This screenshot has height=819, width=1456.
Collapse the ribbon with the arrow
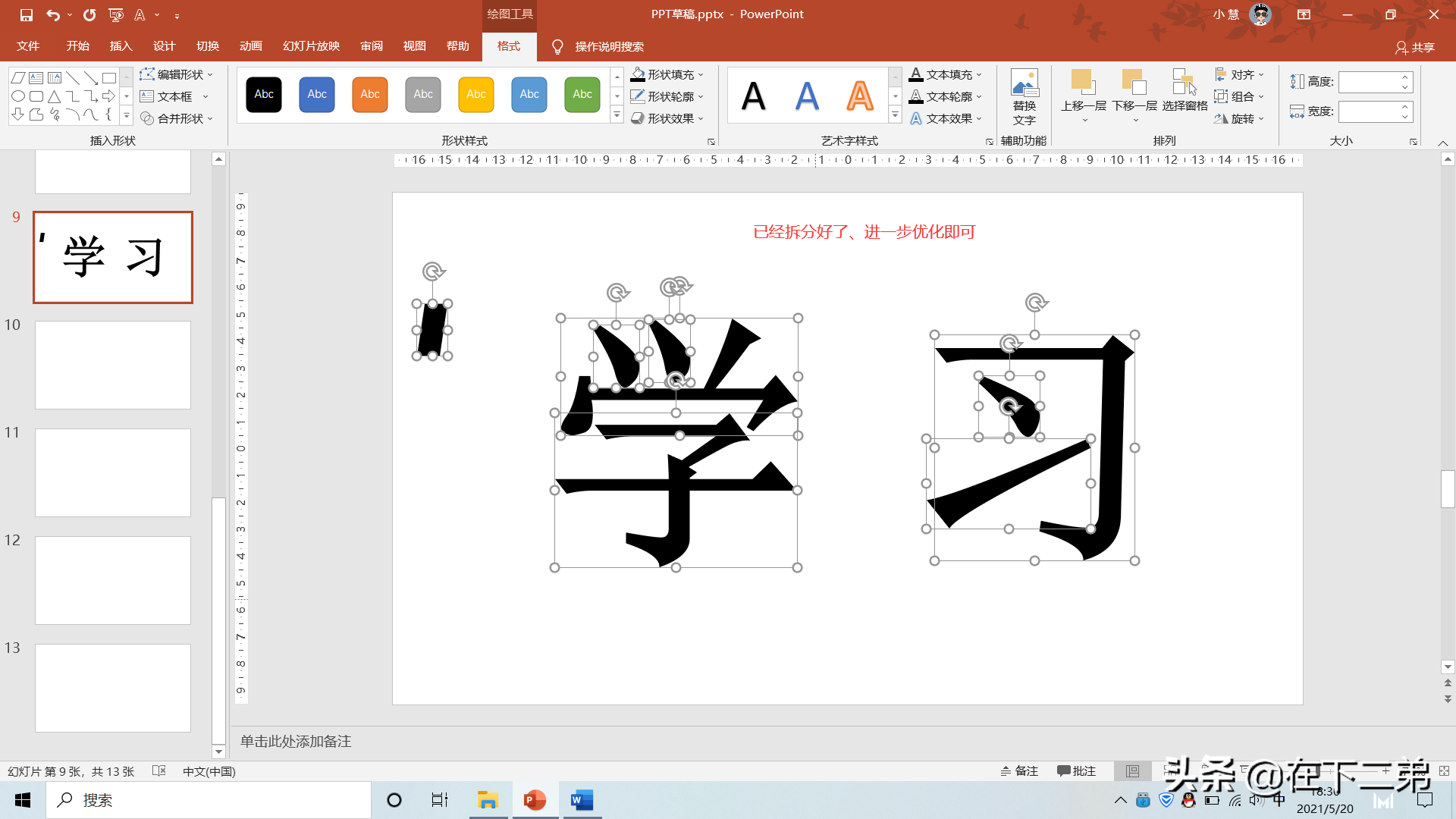pyautogui.click(x=1443, y=143)
